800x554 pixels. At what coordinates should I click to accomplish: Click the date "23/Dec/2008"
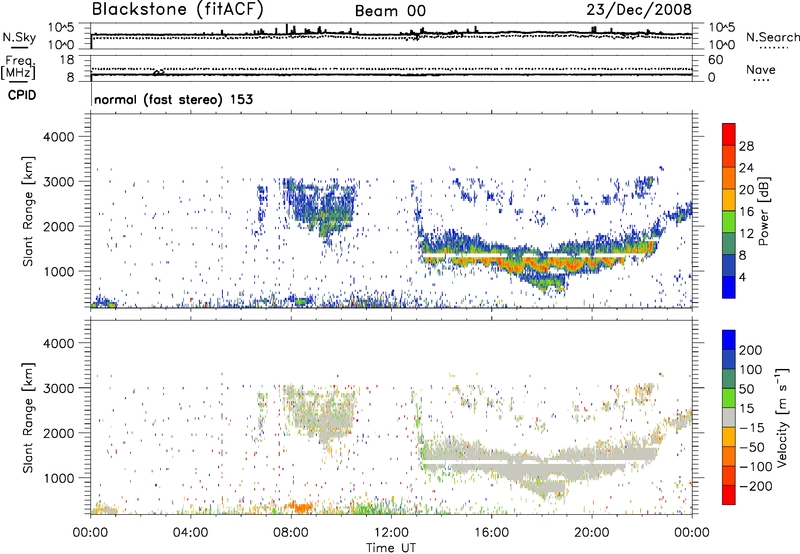pyautogui.click(x=639, y=9)
